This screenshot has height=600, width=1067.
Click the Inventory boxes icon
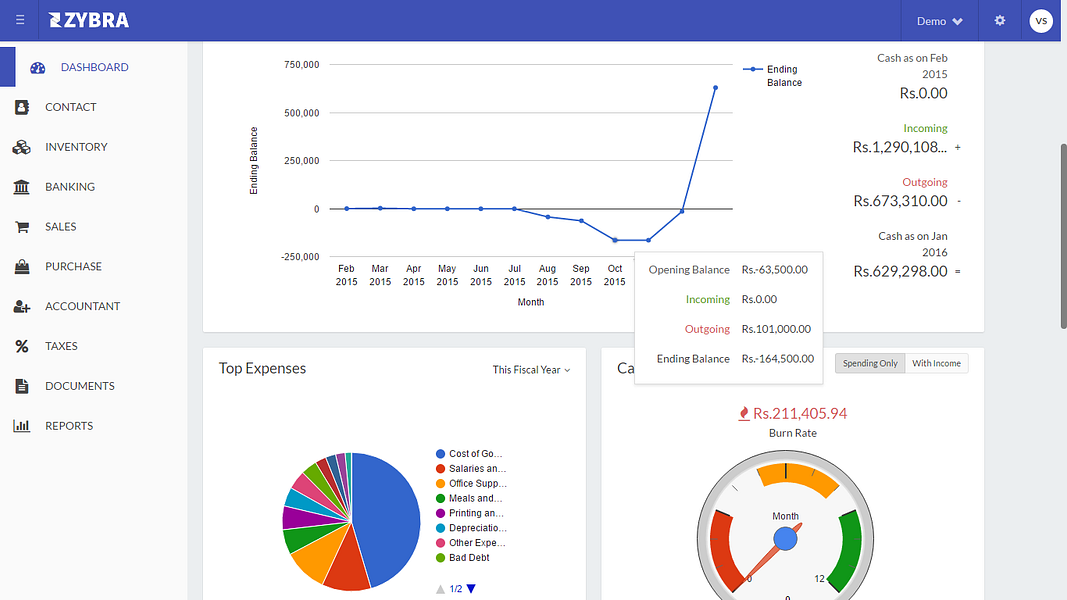(22, 147)
